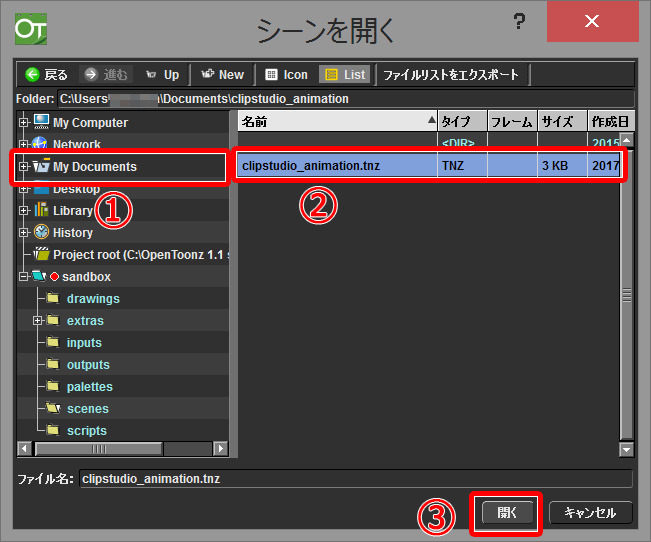Screen dimensions: 651x542
Task: Click the scenes folder icon
Action: pyautogui.click(x=53, y=408)
